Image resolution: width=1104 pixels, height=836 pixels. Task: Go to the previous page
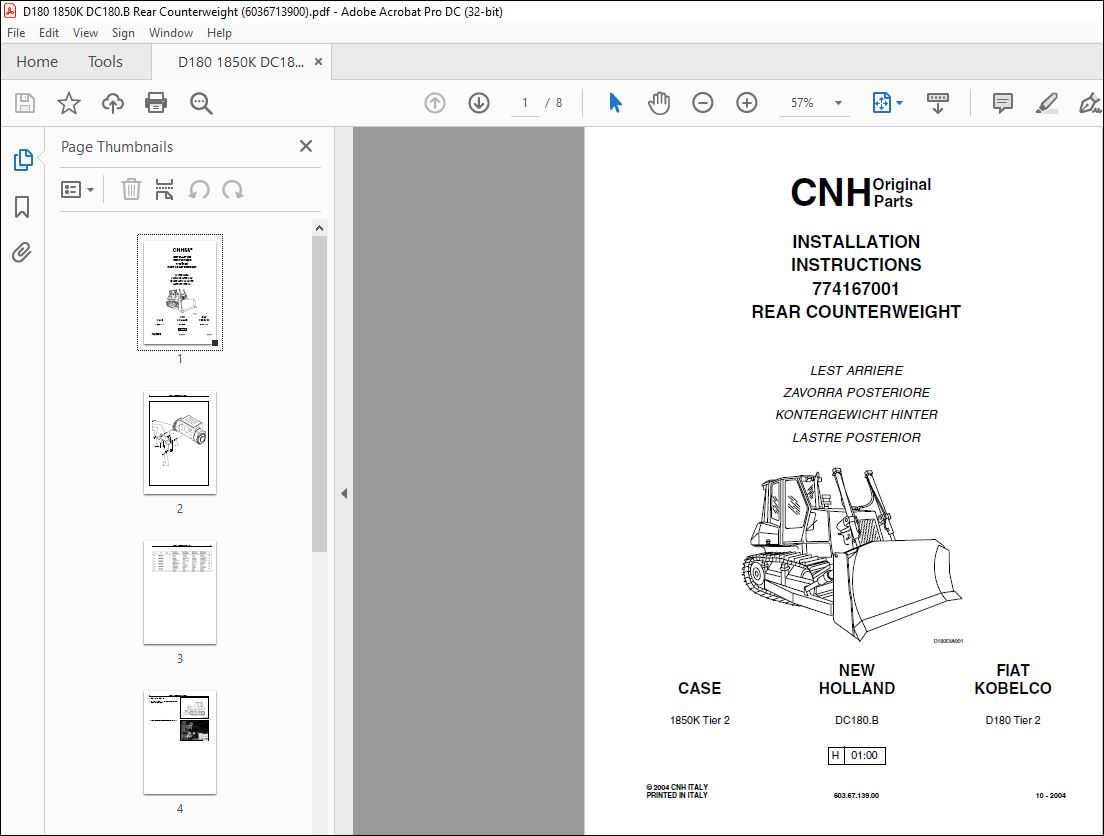click(x=435, y=104)
